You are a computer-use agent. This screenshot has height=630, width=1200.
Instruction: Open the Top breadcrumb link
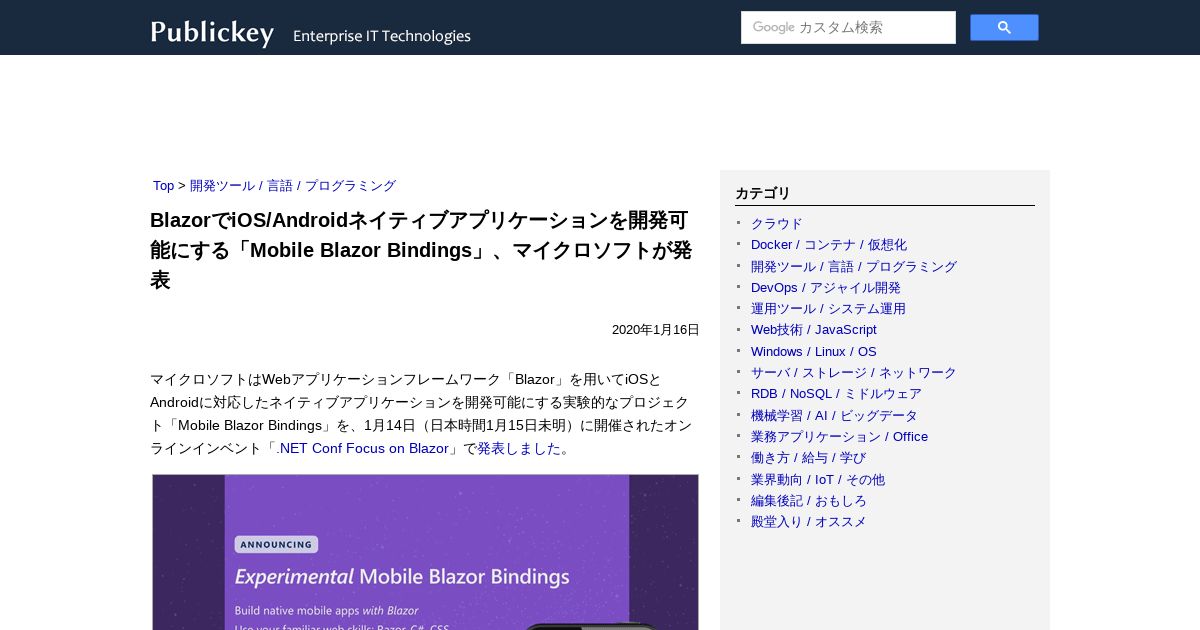coord(163,186)
